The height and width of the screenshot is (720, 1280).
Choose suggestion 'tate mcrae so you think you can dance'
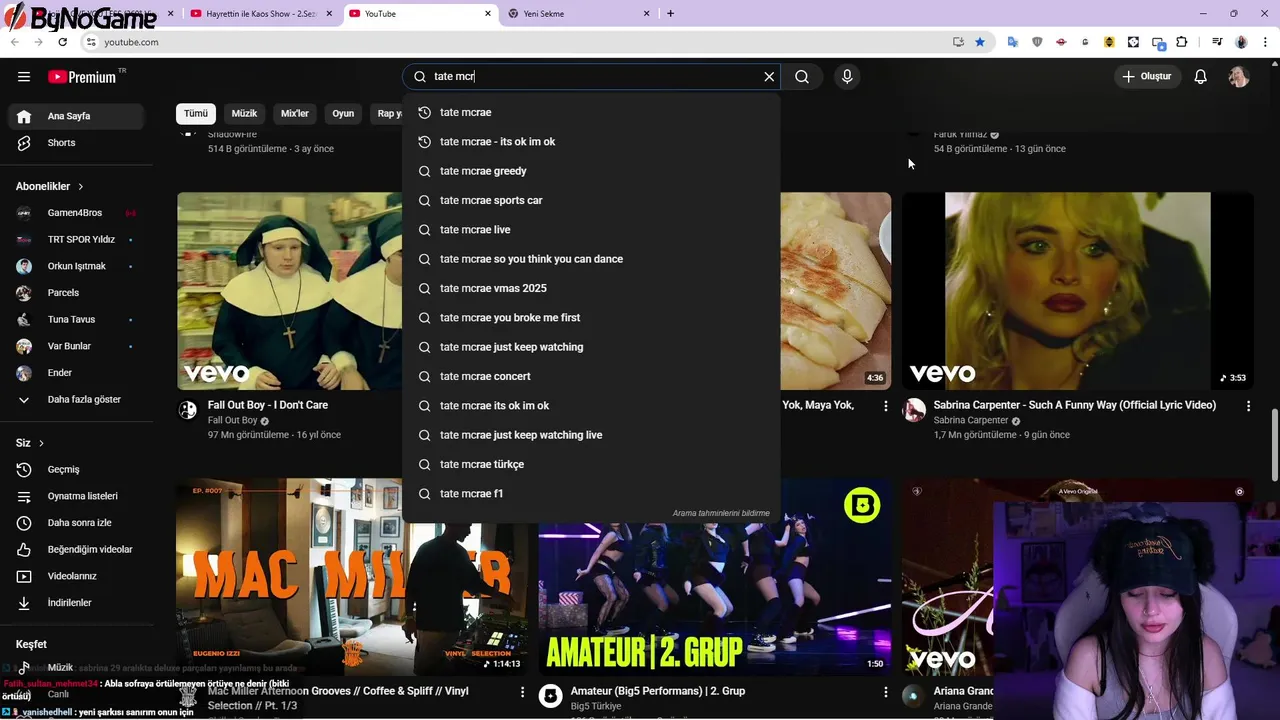click(591, 259)
